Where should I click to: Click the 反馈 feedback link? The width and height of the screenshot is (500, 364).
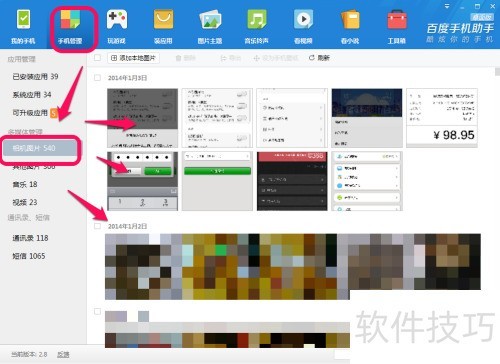(x=63, y=354)
